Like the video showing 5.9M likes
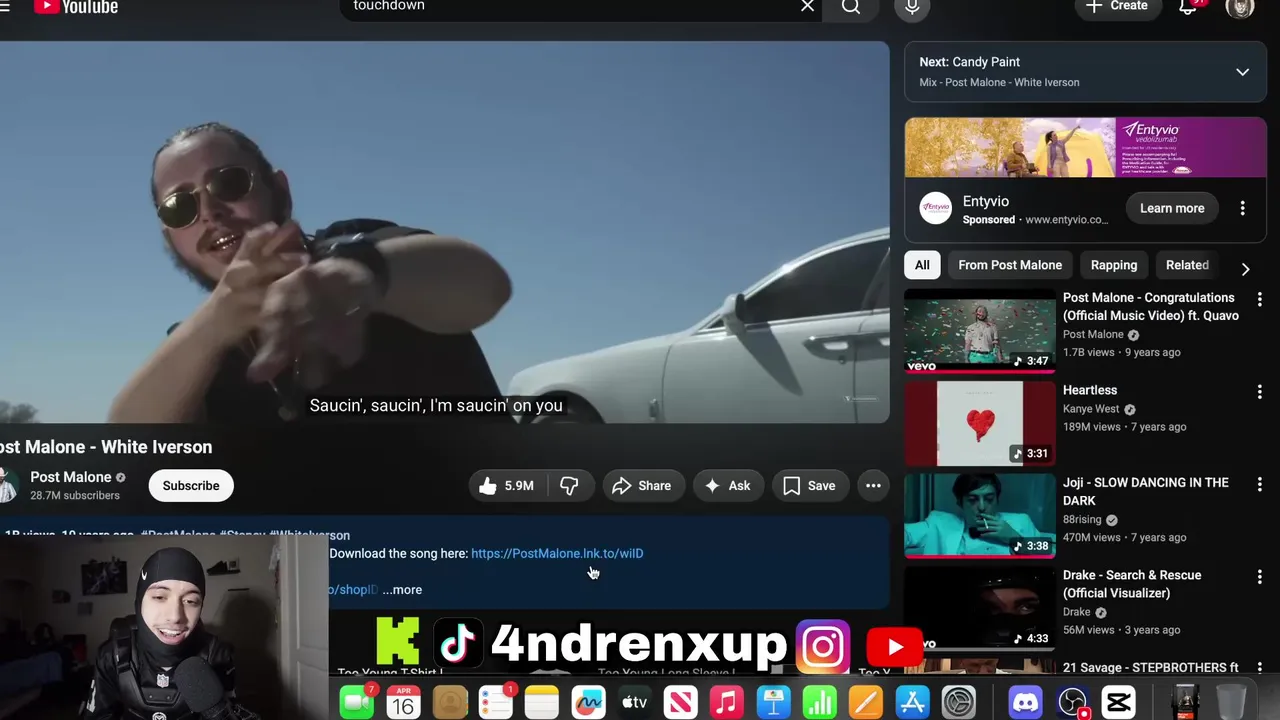This screenshot has height=720, width=1280. (x=507, y=486)
